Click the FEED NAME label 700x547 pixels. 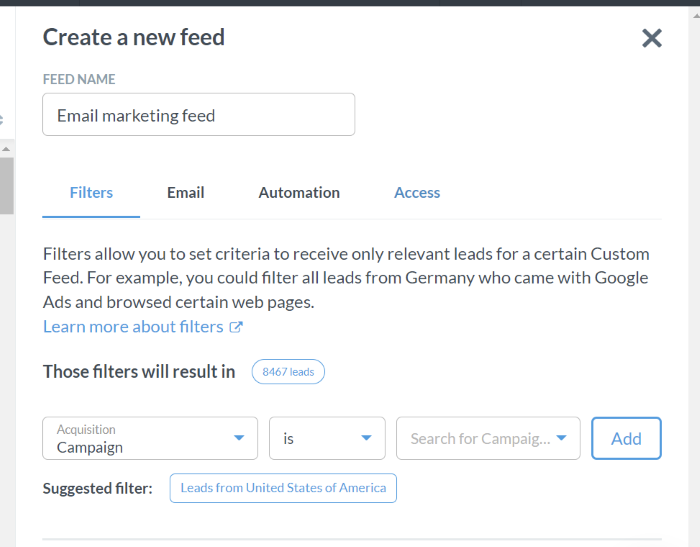(79, 79)
